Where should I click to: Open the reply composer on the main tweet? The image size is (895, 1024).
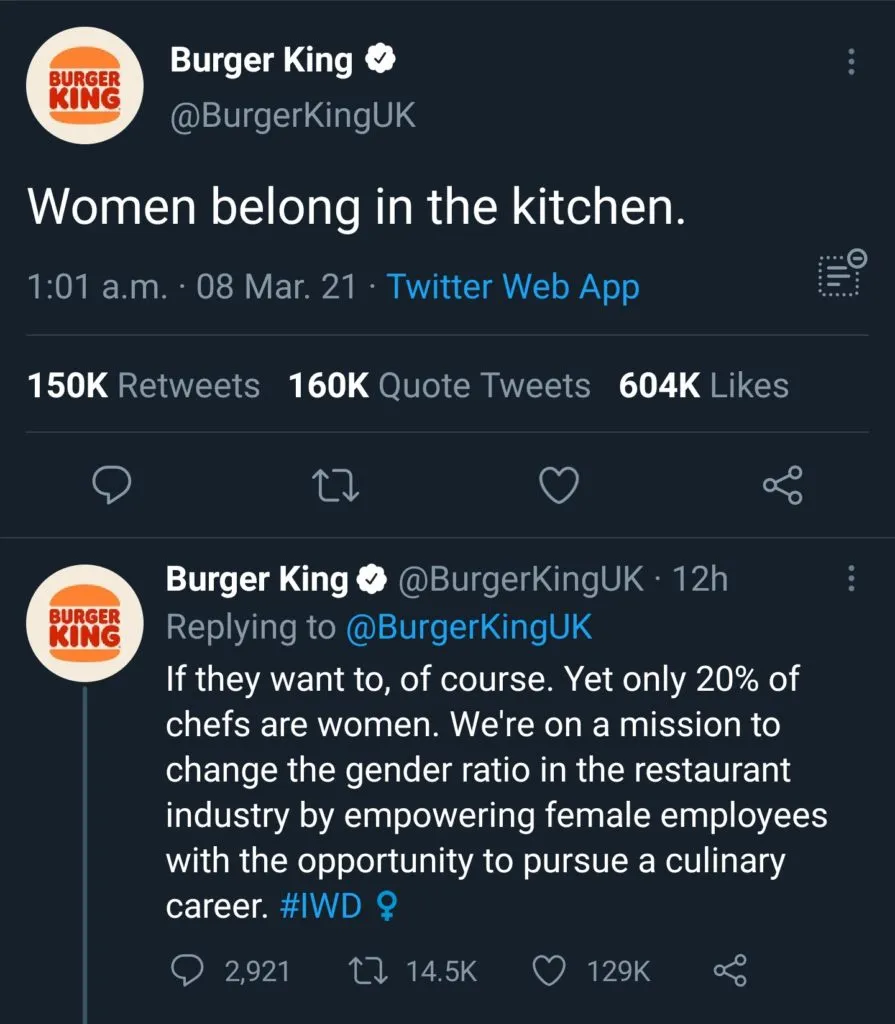[112, 486]
